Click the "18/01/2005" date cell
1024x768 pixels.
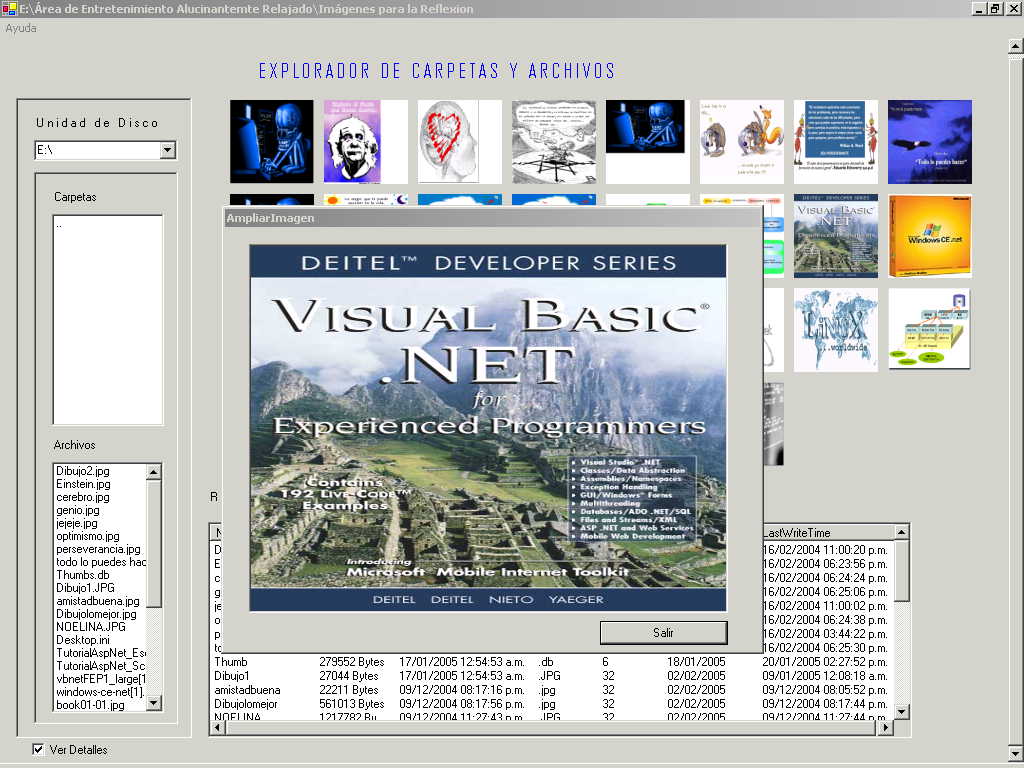(696, 662)
